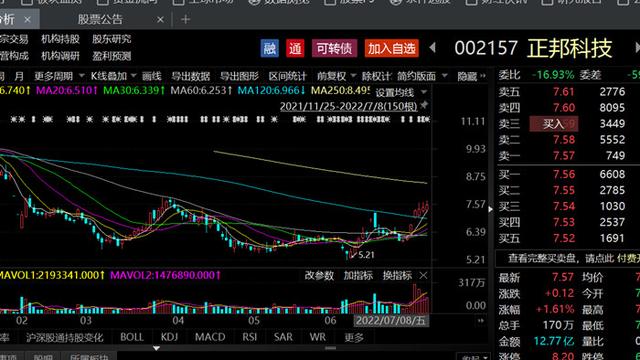Click the 金额 value 12.77亿
640x360 pixels.
[x=554, y=341]
